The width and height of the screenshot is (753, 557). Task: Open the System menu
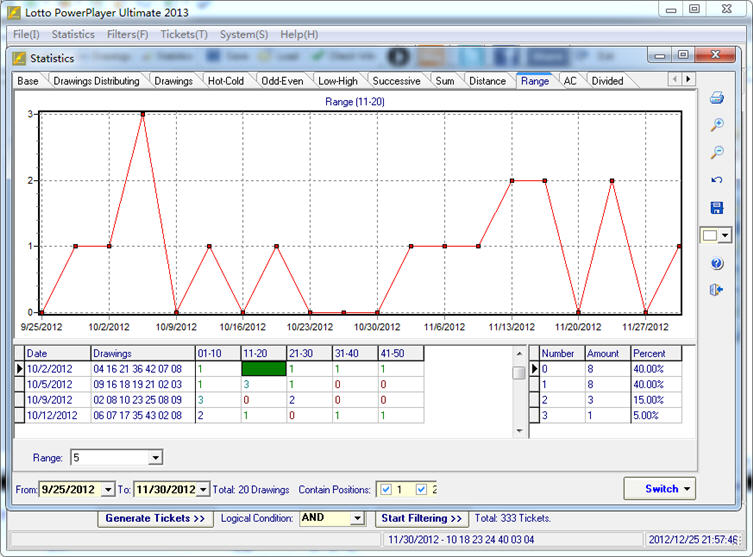[244, 35]
